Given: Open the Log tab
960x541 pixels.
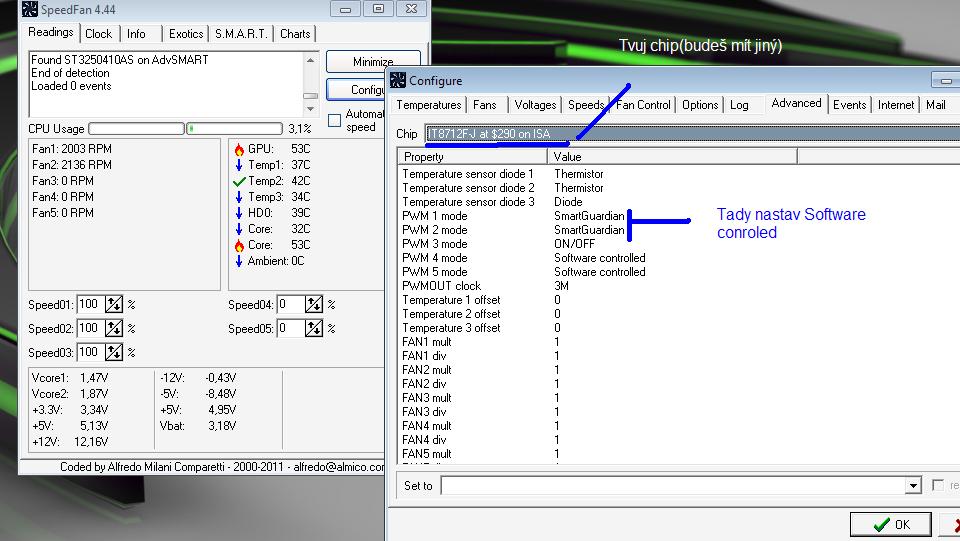Looking at the screenshot, I should pyautogui.click(x=739, y=105).
